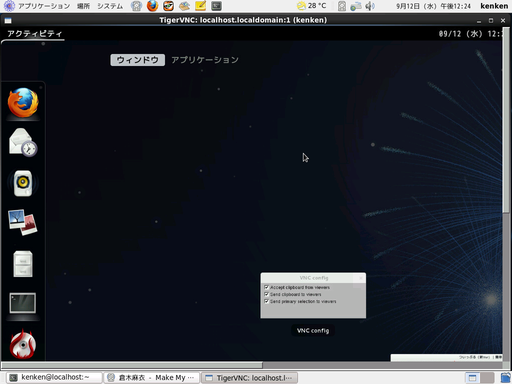Open the file cabinet icon in dash

(x=23, y=264)
